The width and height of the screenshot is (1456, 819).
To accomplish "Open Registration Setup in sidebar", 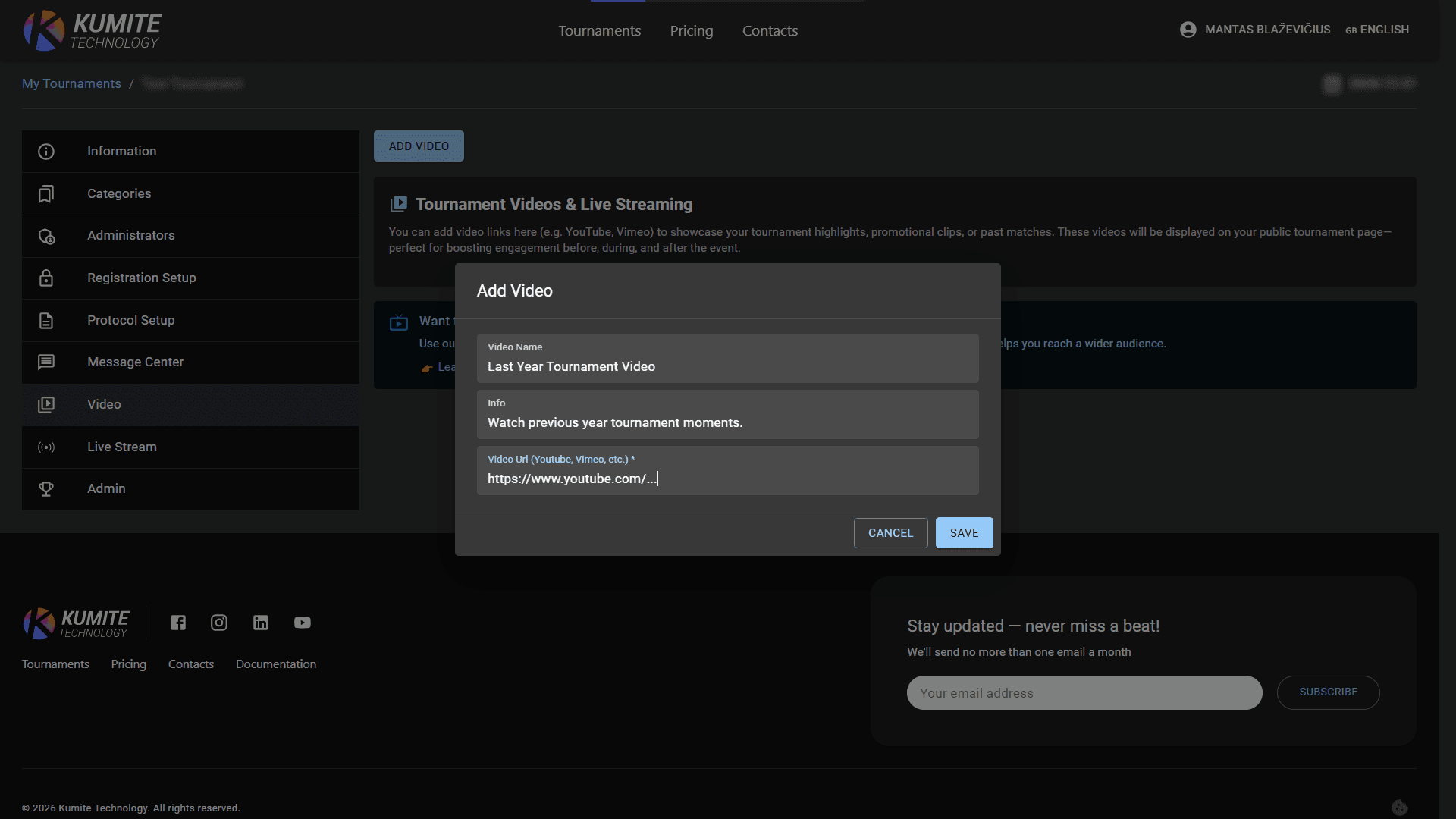I will pos(142,278).
